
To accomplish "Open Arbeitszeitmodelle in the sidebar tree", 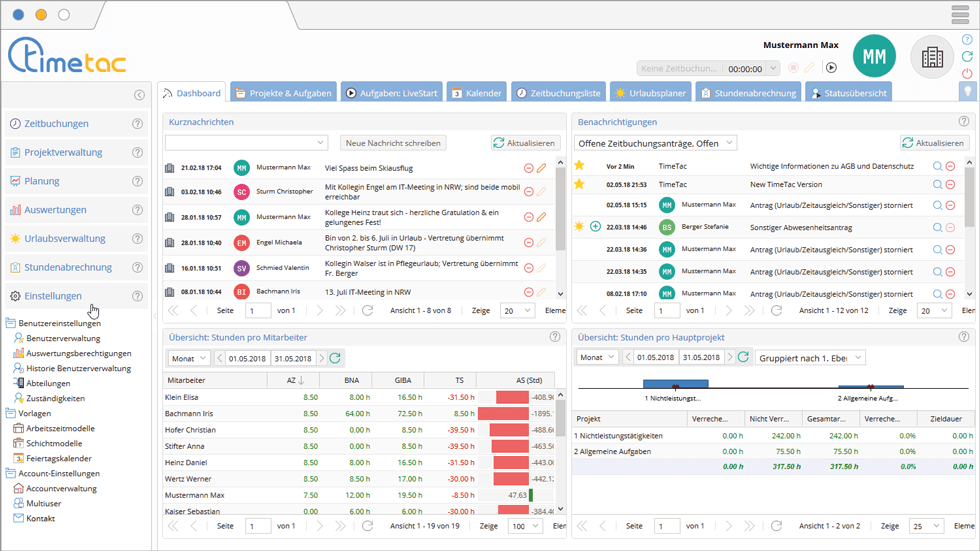I will click(60, 428).
